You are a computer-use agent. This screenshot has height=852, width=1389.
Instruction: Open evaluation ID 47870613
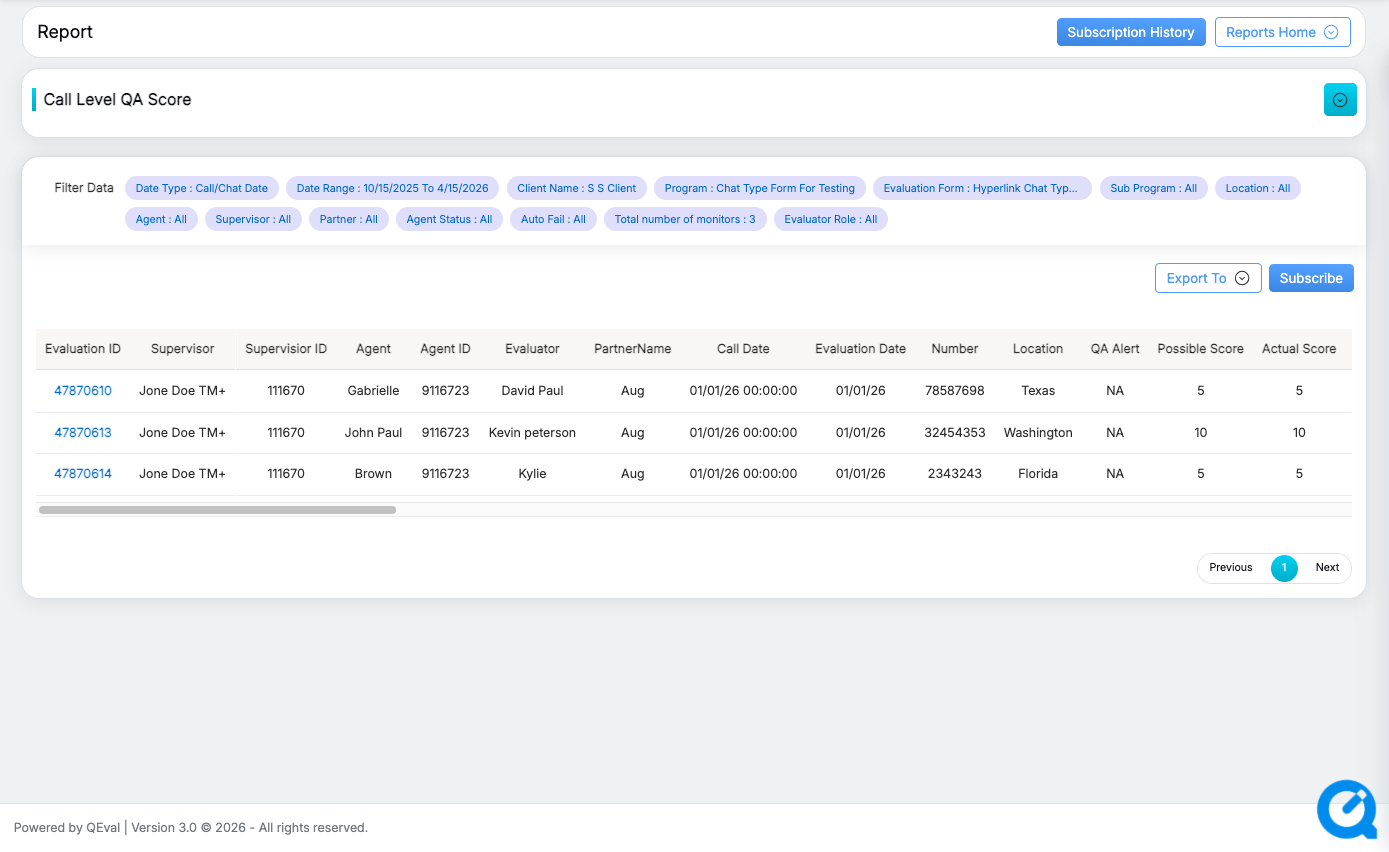coord(83,433)
